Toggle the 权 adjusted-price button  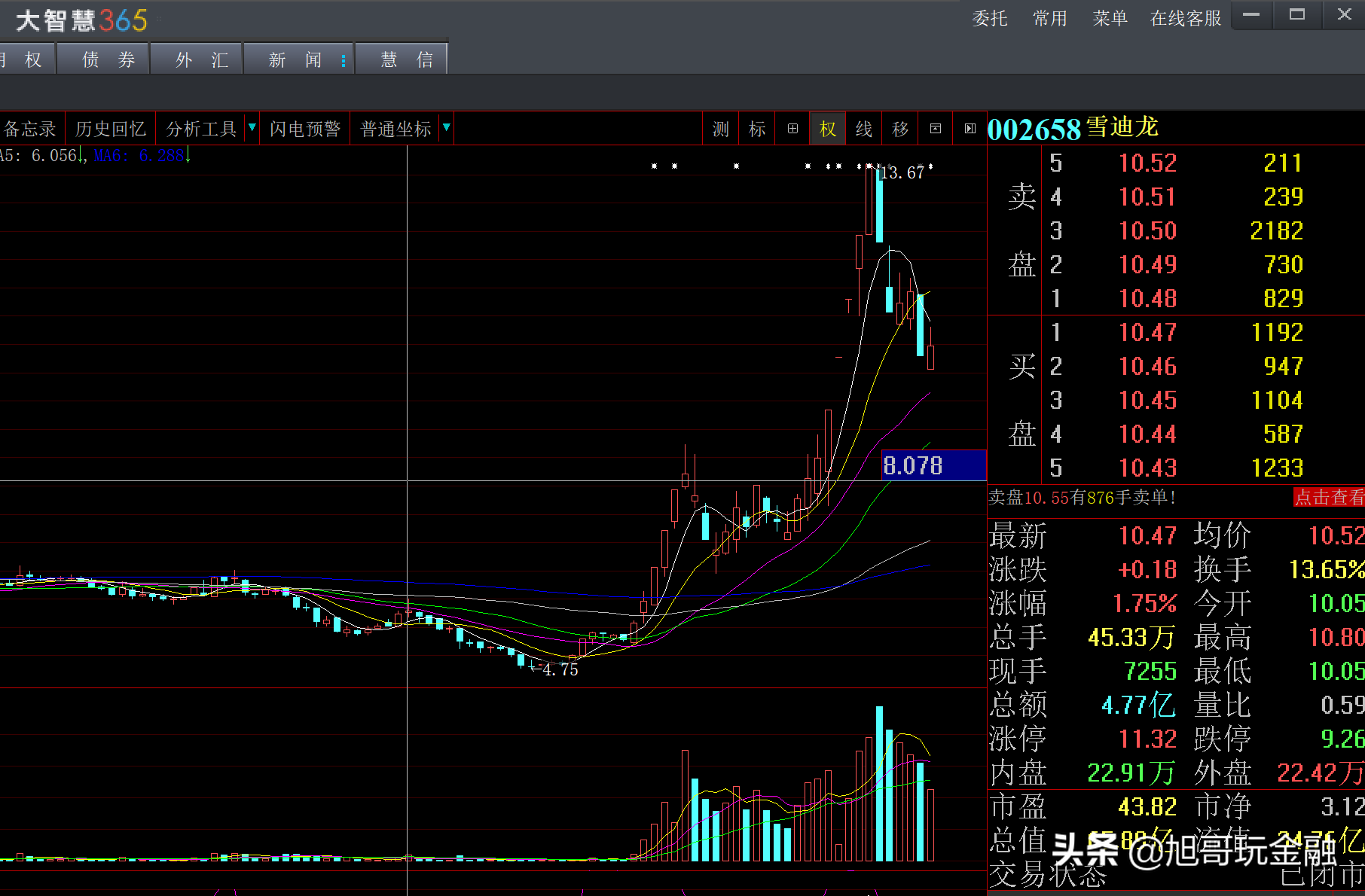click(x=828, y=129)
